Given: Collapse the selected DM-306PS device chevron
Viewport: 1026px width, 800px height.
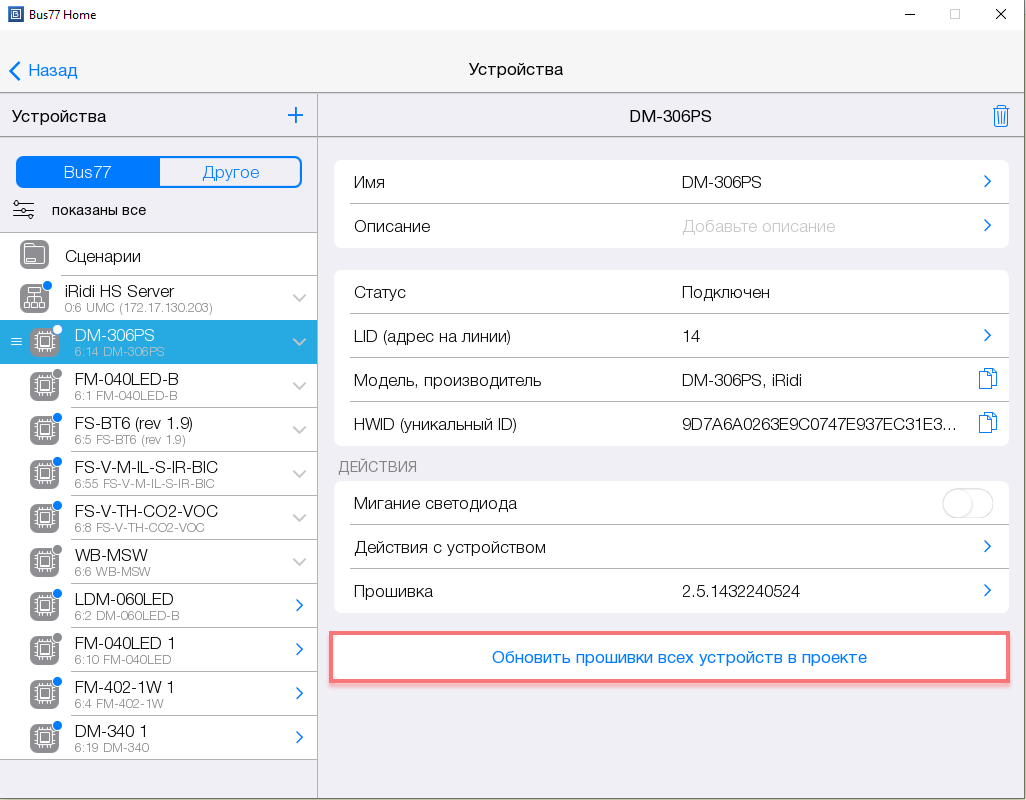Looking at the screenshot, I should pyautogui.click(x=299, y=342).
